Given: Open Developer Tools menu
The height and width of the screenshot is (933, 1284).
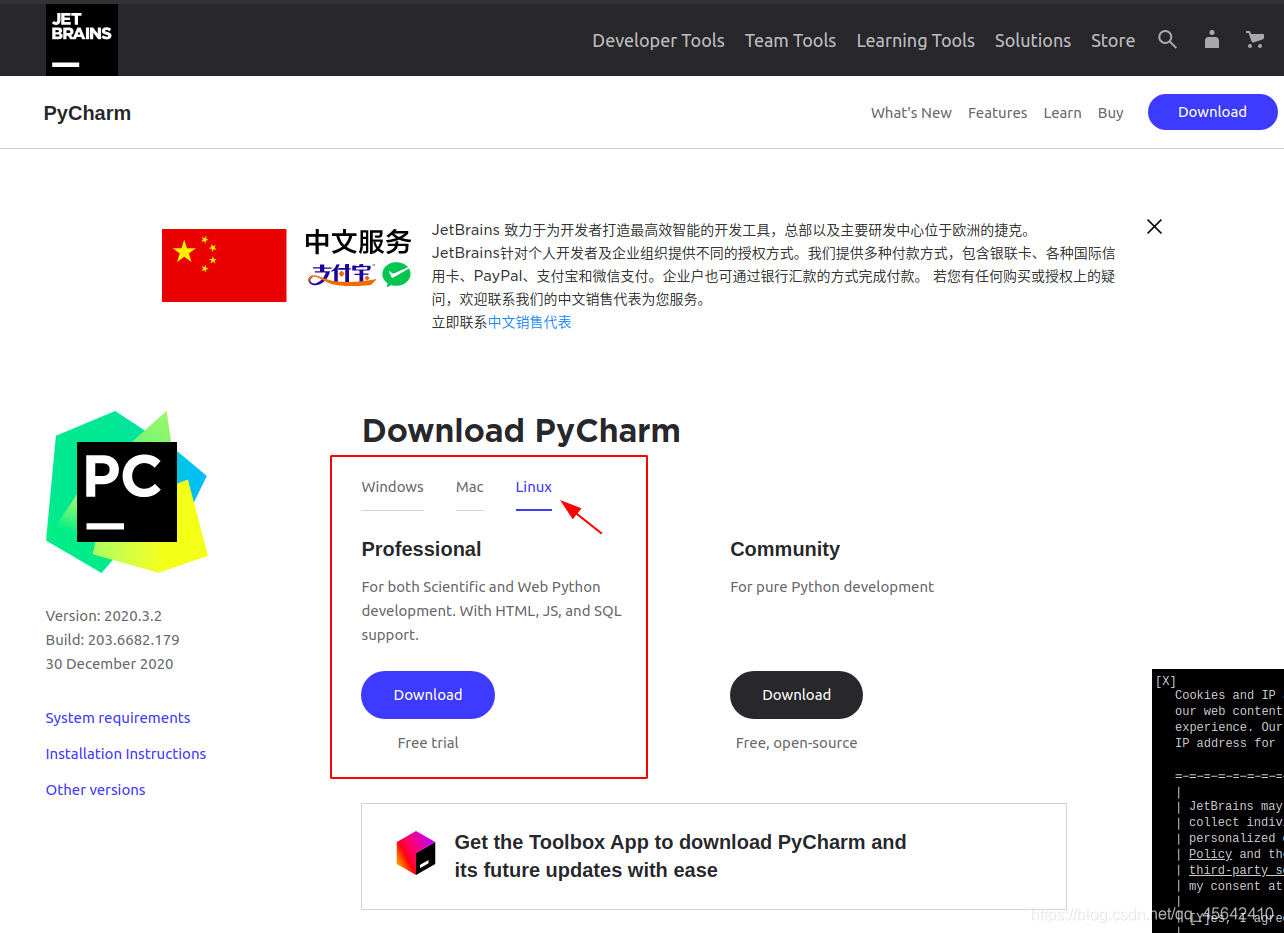Looking at the screenshot, I should click(658, 41).
